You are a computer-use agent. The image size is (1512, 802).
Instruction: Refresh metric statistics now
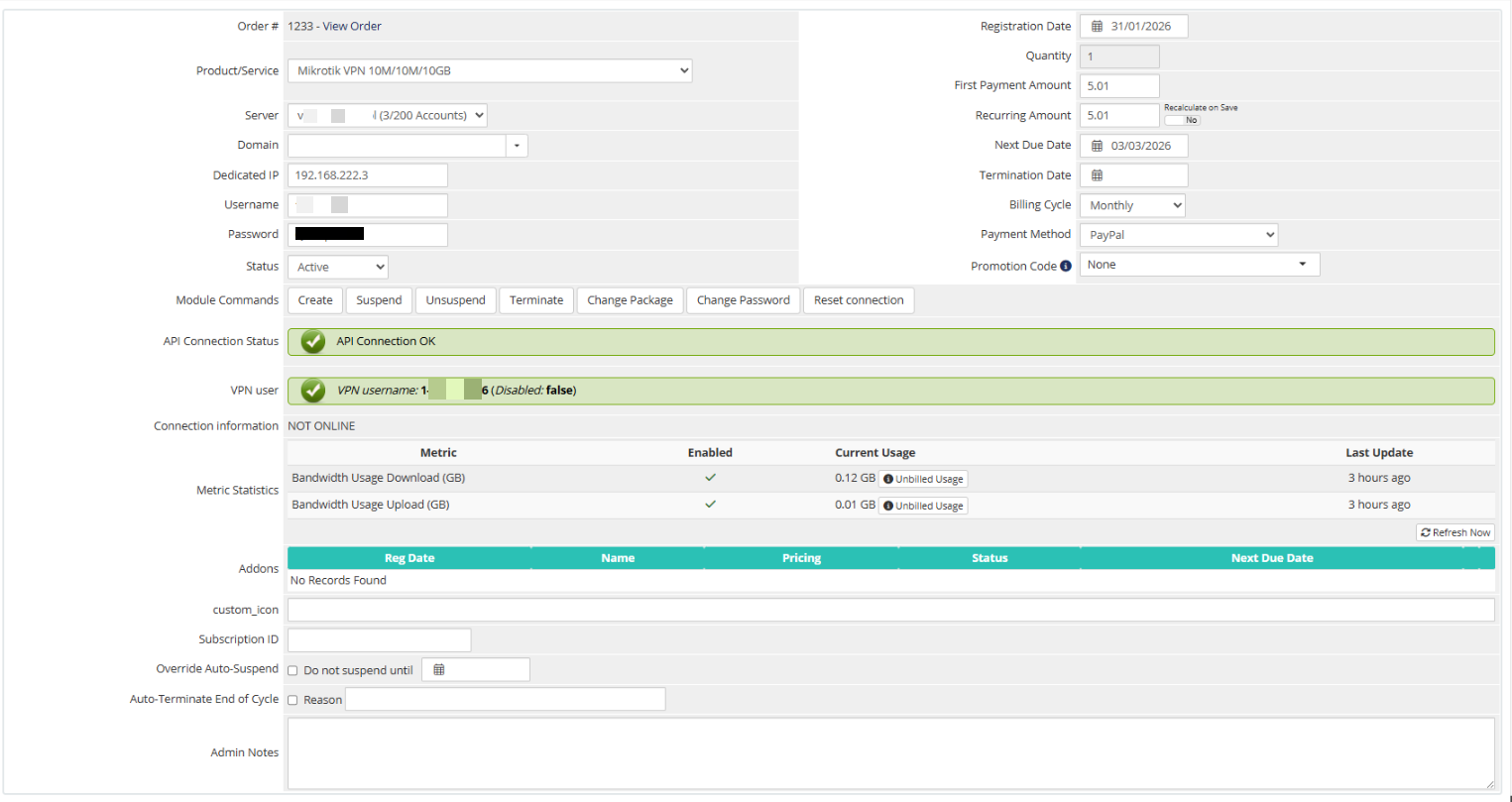1454,532
